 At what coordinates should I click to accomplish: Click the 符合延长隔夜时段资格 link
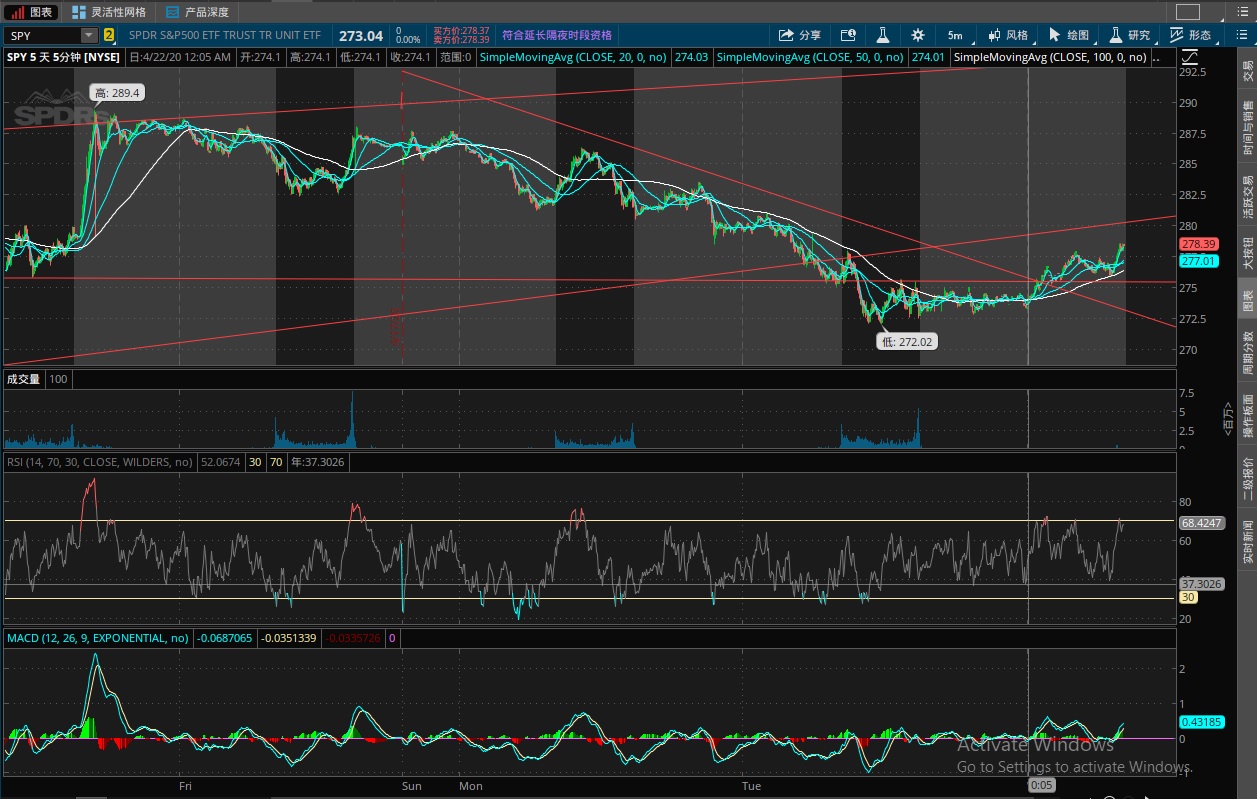pyautogui.click(x=557, y=35)
